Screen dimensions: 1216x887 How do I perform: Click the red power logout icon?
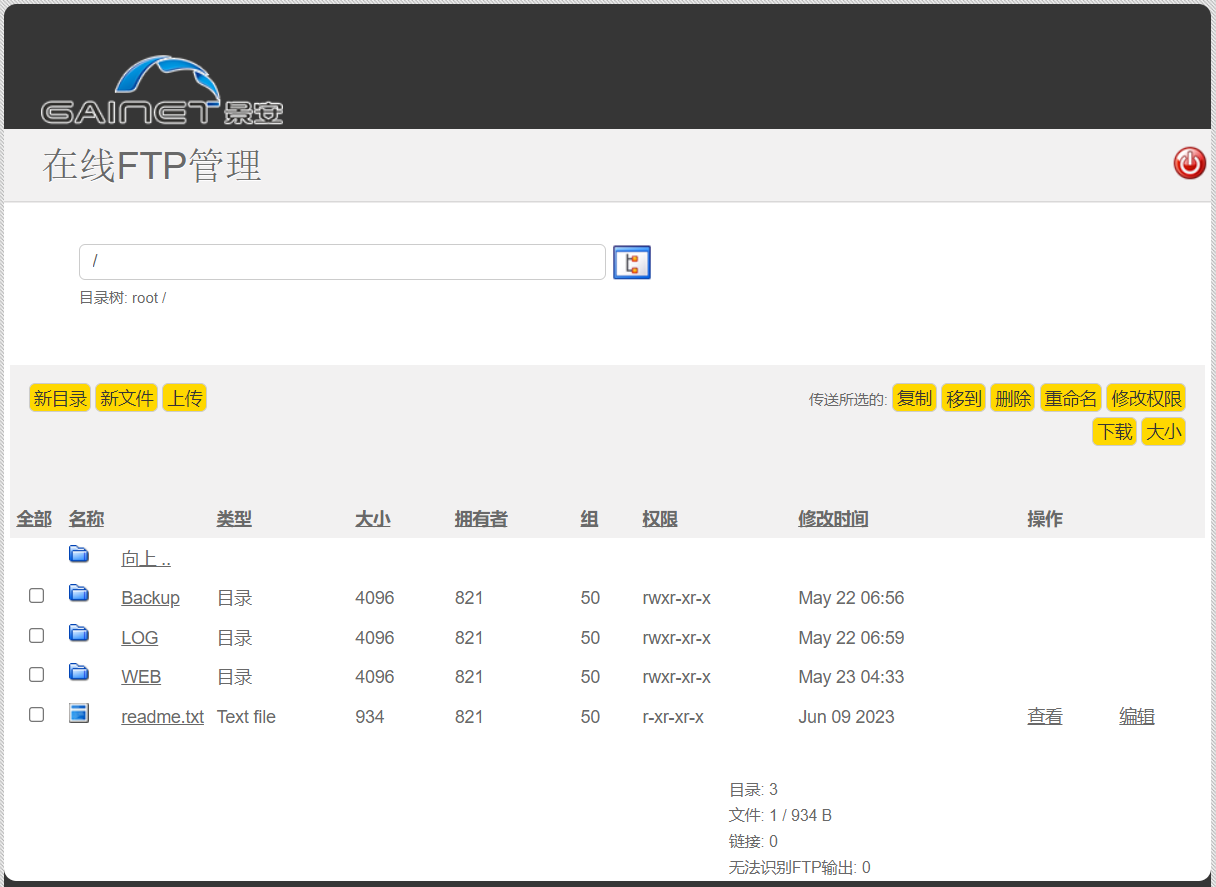click(x=1189, y=163)
